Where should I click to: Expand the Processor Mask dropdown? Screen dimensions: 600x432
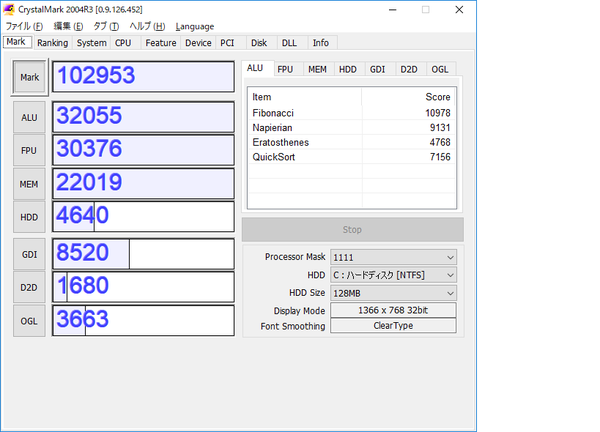[x=393, y=257]
